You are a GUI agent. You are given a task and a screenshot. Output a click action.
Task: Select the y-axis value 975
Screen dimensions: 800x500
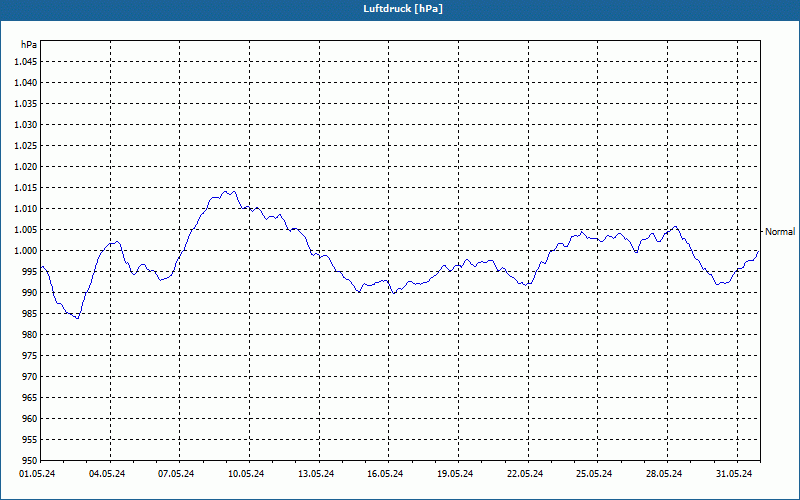[x=30, y=356]
